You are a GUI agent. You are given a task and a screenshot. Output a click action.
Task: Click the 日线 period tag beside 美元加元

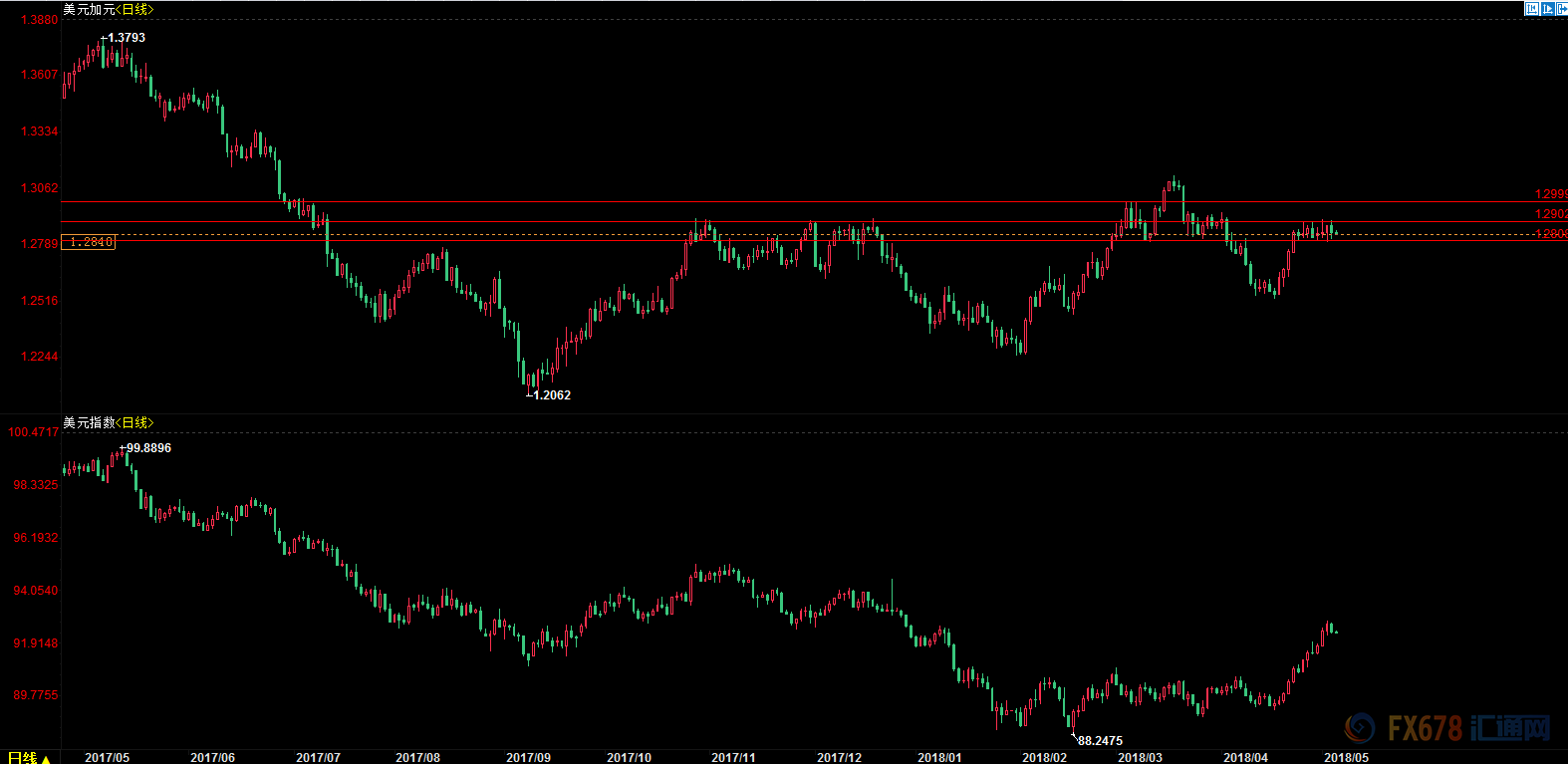point(134,9)
